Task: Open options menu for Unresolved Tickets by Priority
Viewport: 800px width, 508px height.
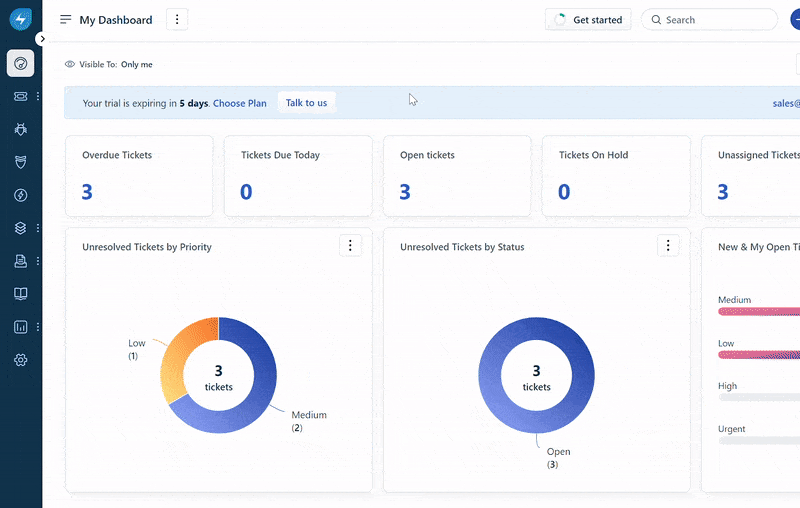Action: [x=351, y=246]
